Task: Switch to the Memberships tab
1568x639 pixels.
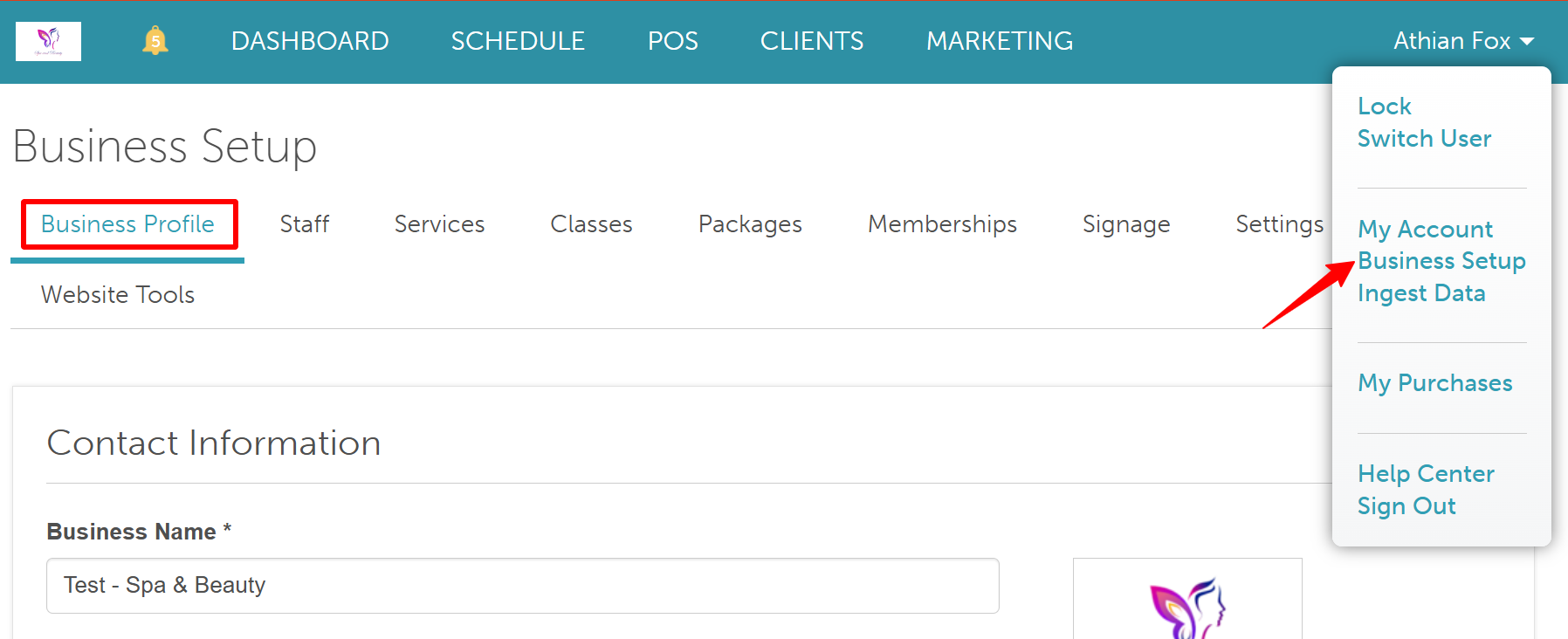Action: coord(942,224)
